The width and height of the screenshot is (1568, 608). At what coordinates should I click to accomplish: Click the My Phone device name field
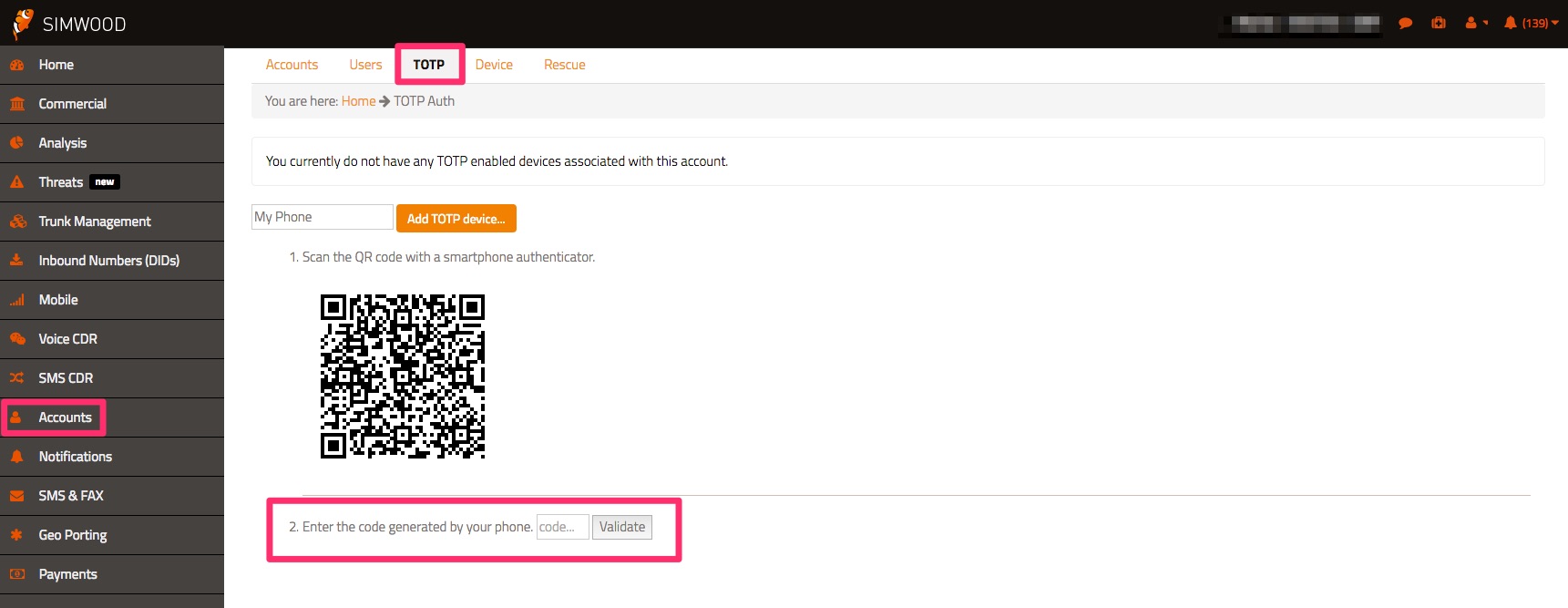coord(323,217)
